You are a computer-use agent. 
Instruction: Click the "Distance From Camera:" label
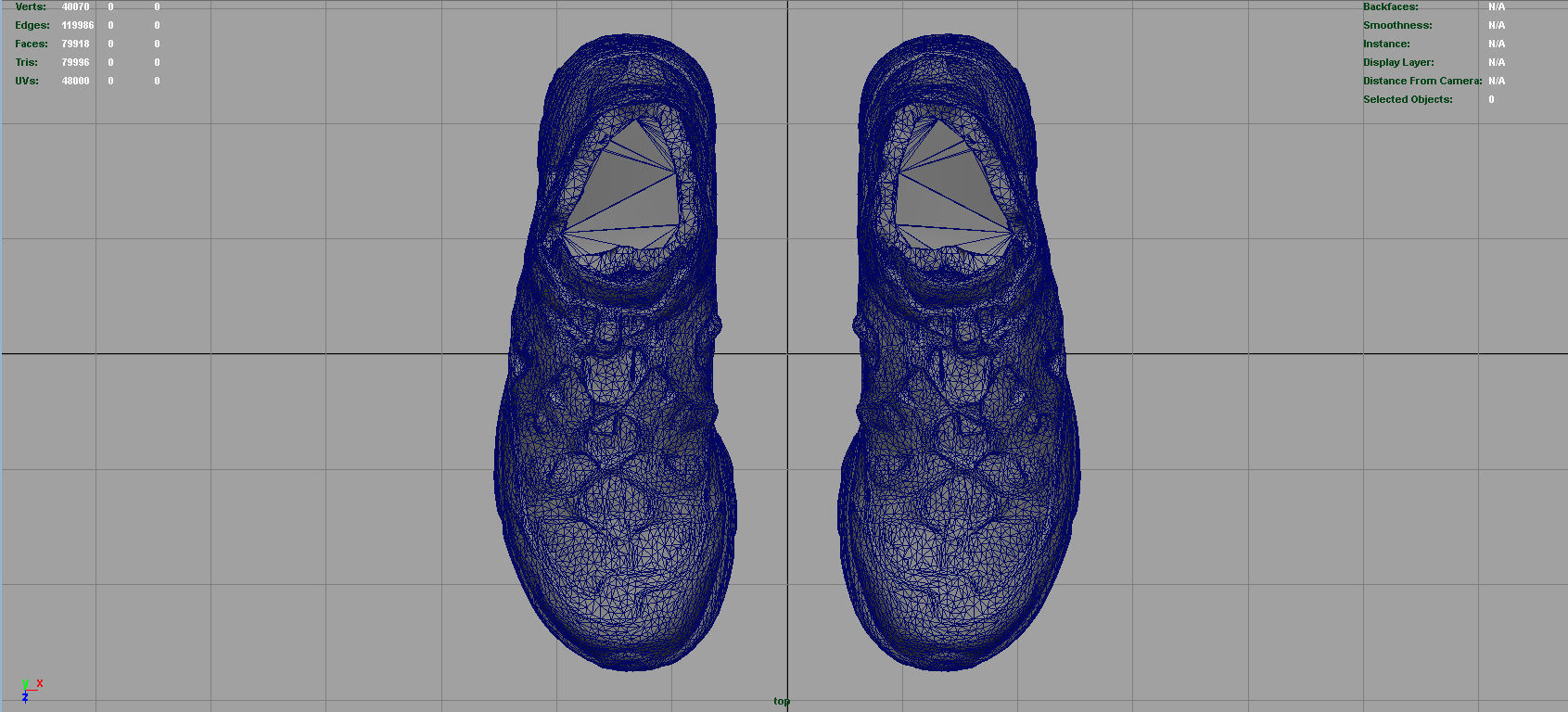pos(1422,81)
